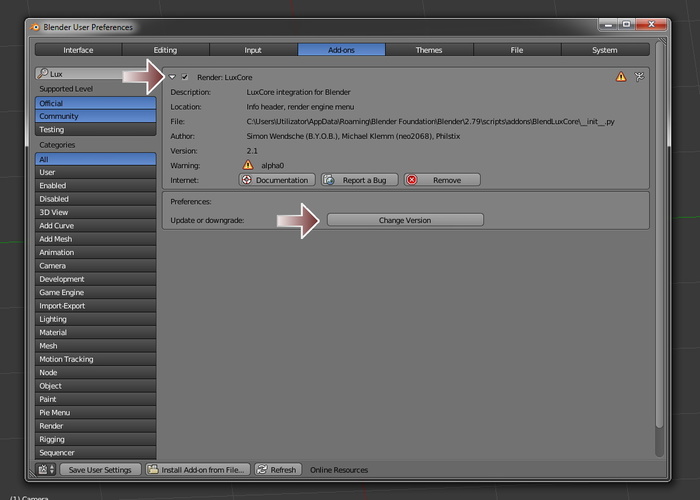Remove the LuxCore add-on
Image resolution: width=700 pixels, height=500 pixels.
coord(442,180)
